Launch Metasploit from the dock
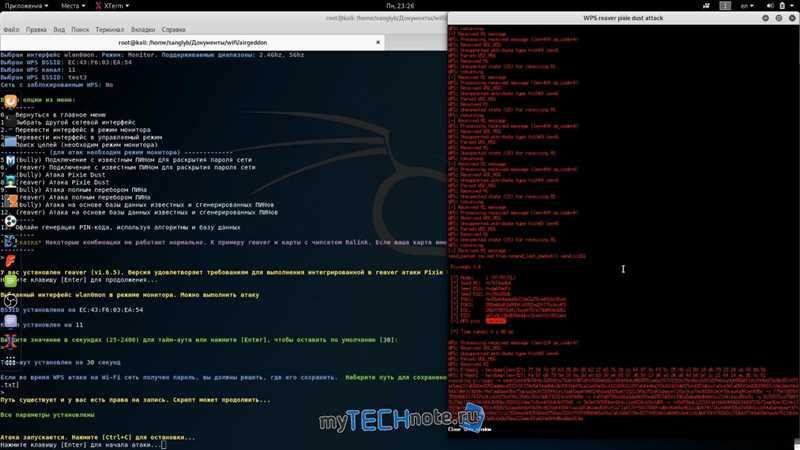 10,161
